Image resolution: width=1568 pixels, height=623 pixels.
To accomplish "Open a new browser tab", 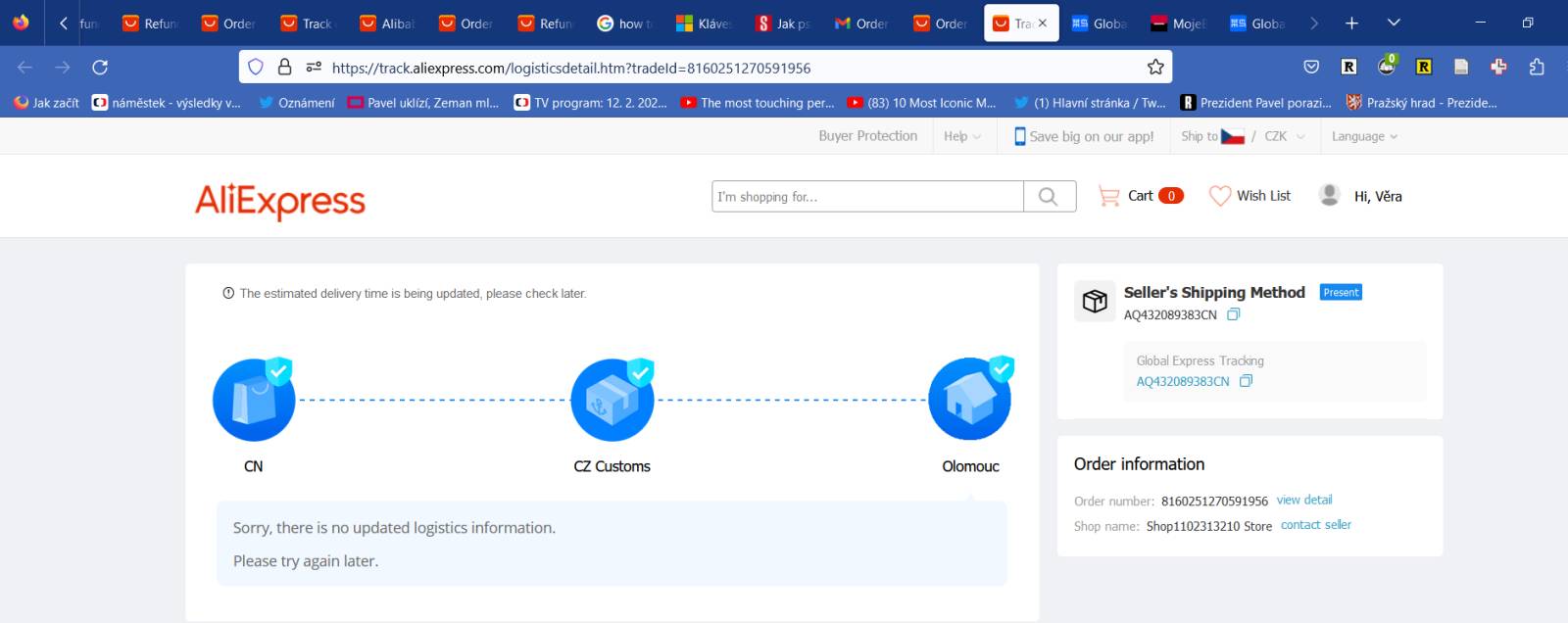I will point(1351,23).
